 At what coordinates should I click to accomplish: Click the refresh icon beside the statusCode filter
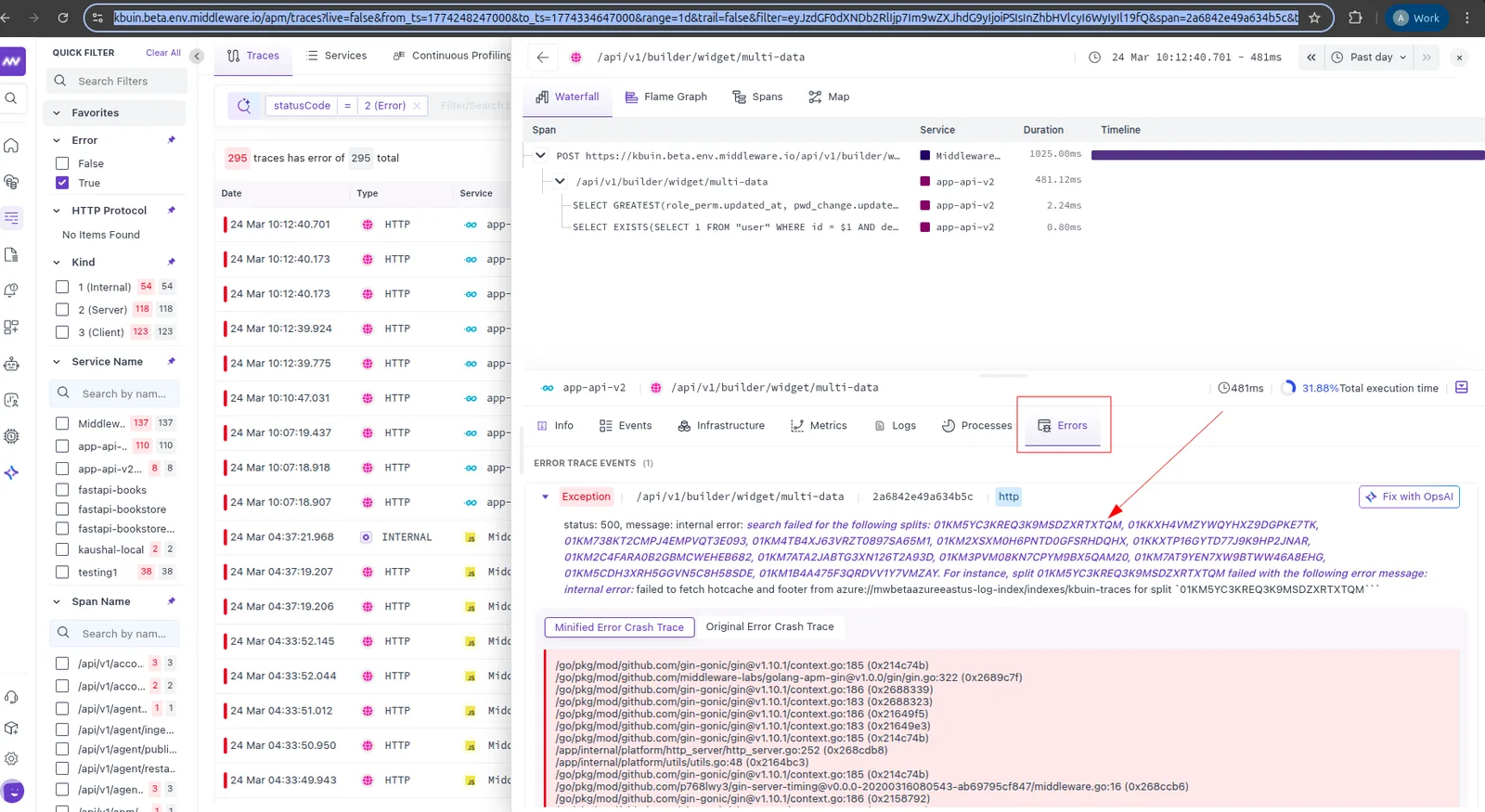click(x=244, y=106)
